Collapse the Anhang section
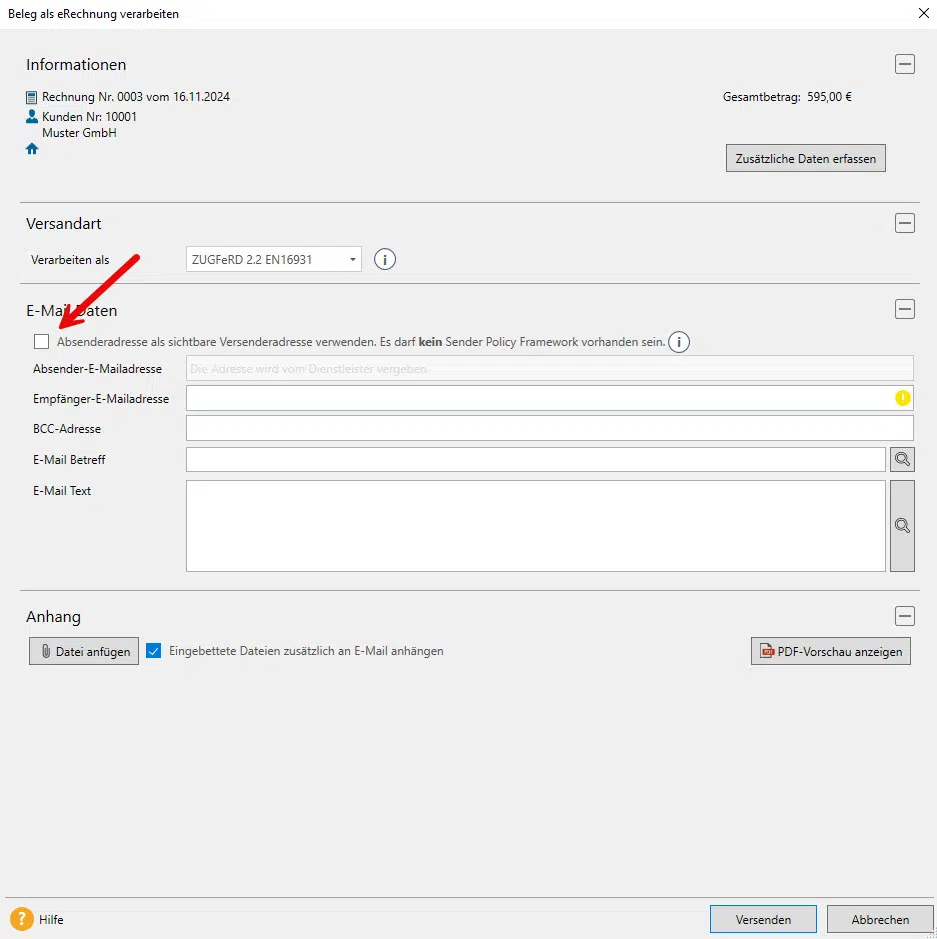This screenshot has height=939, width=937. coord(905,616)
